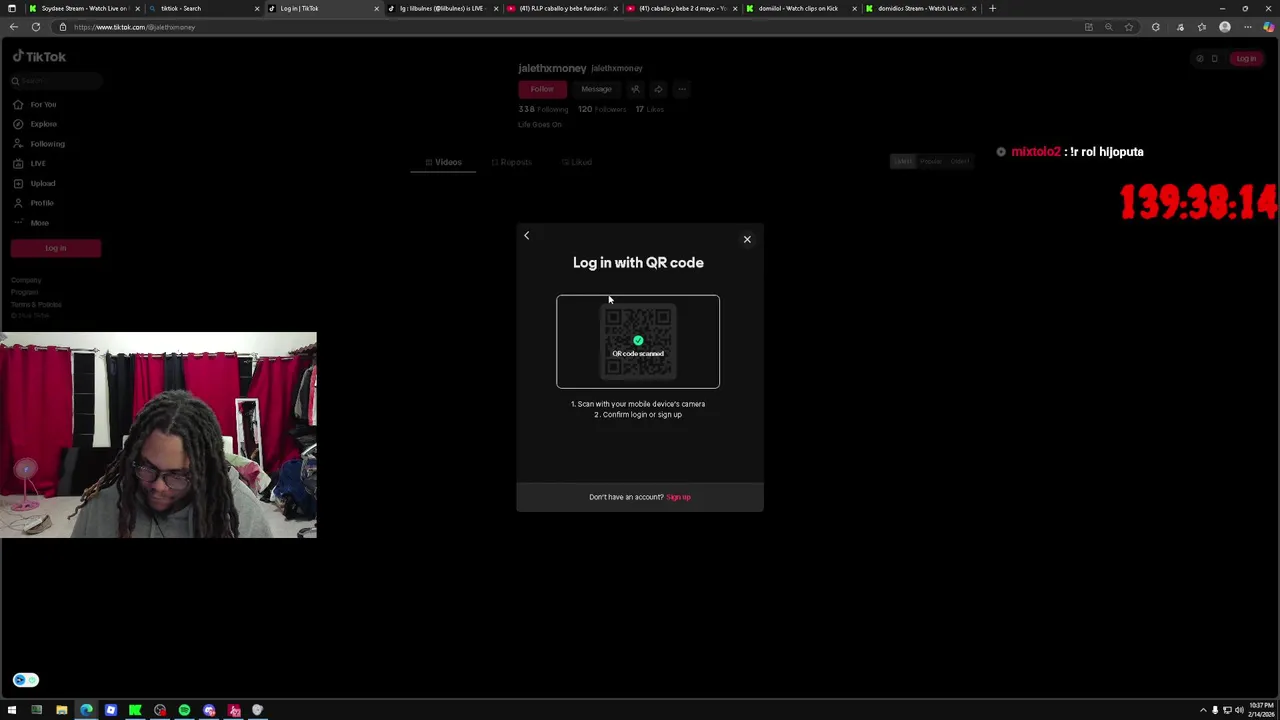Switch to the Liked tab
This screenshot has width=1280, height=720.
click(577, 162)
